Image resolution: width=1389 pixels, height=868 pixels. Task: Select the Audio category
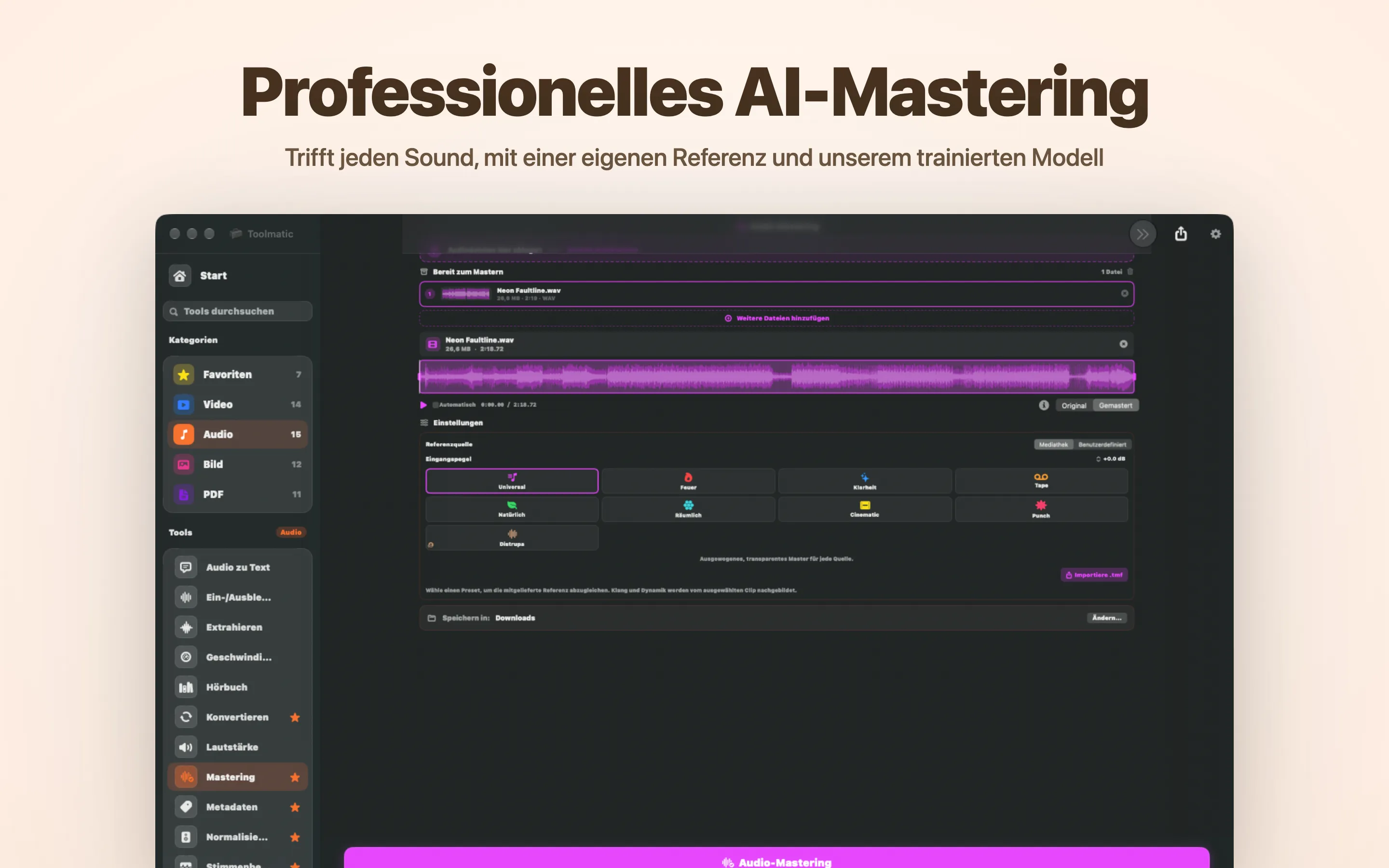(238, 434)
